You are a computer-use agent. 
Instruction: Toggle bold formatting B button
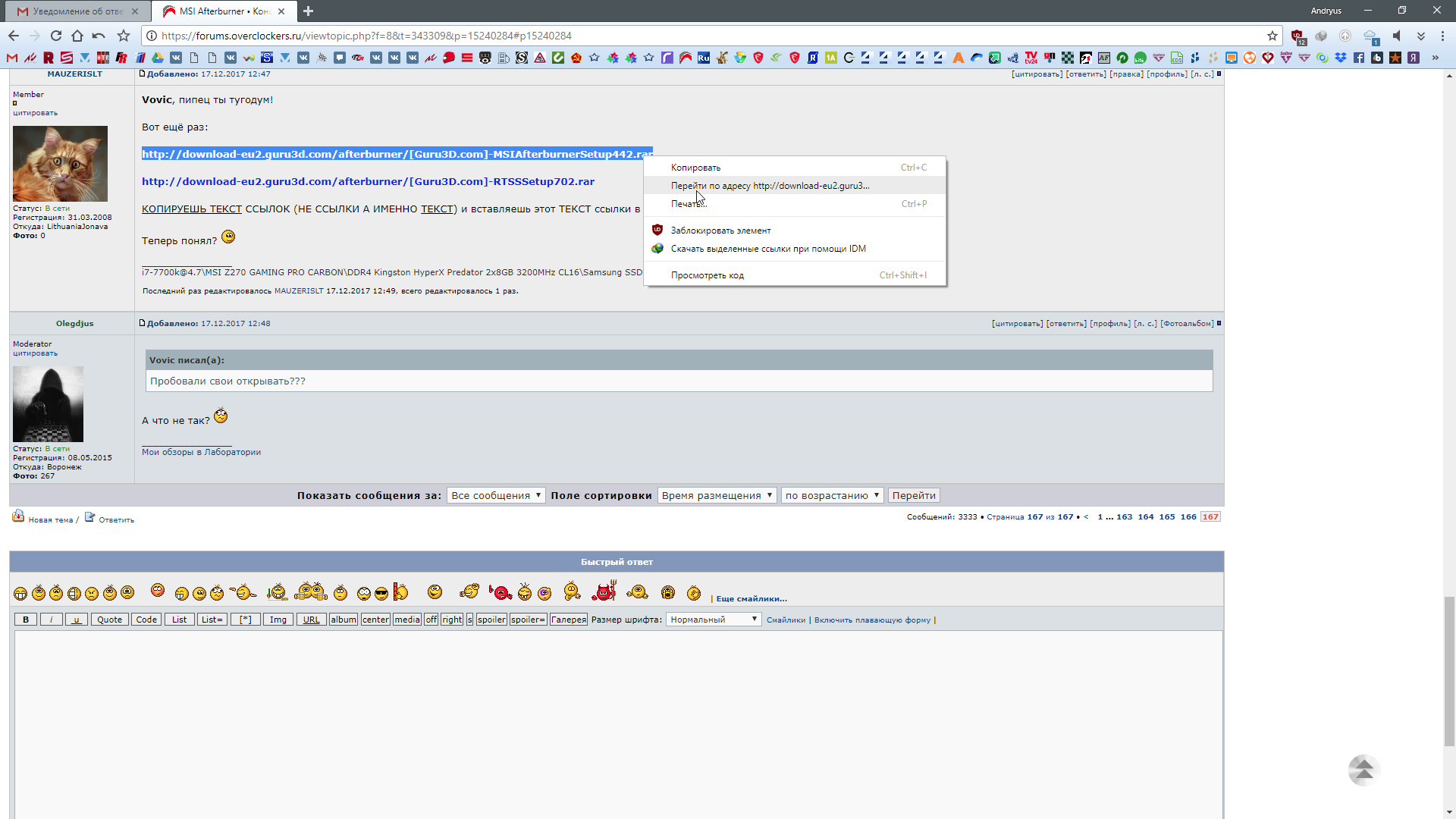(26, 620)
